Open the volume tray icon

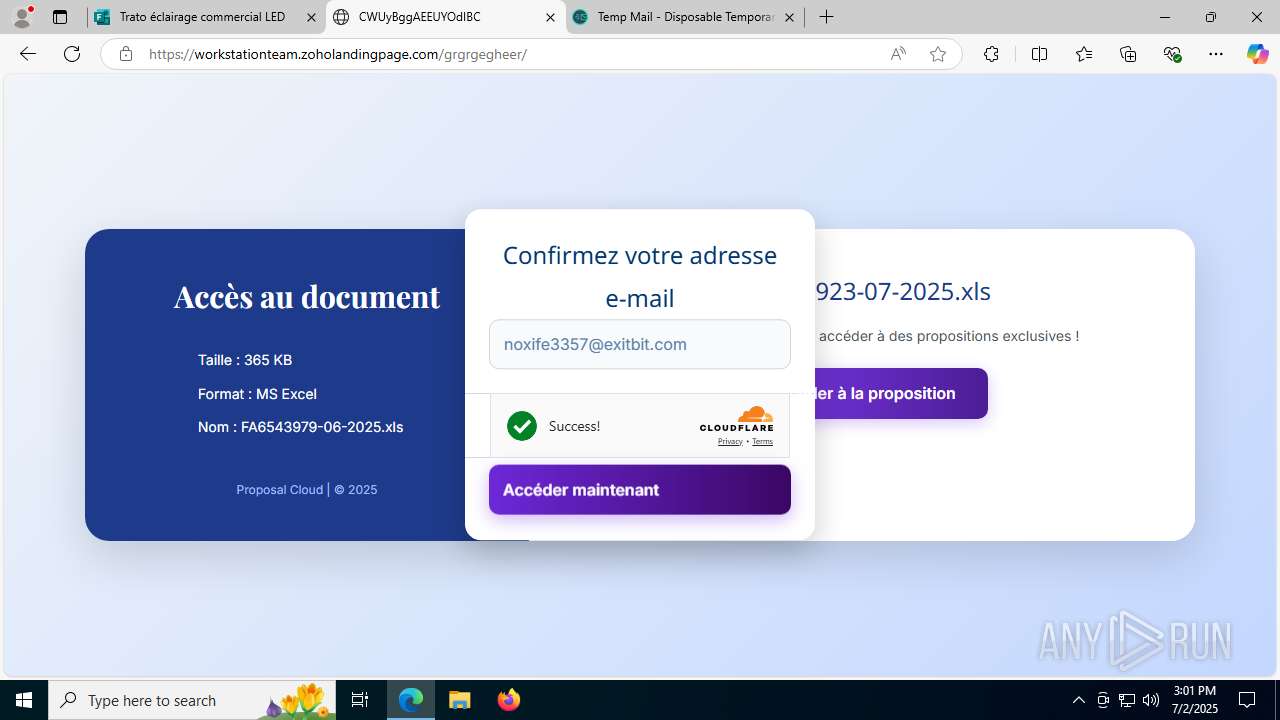[x=1151, y=700]
